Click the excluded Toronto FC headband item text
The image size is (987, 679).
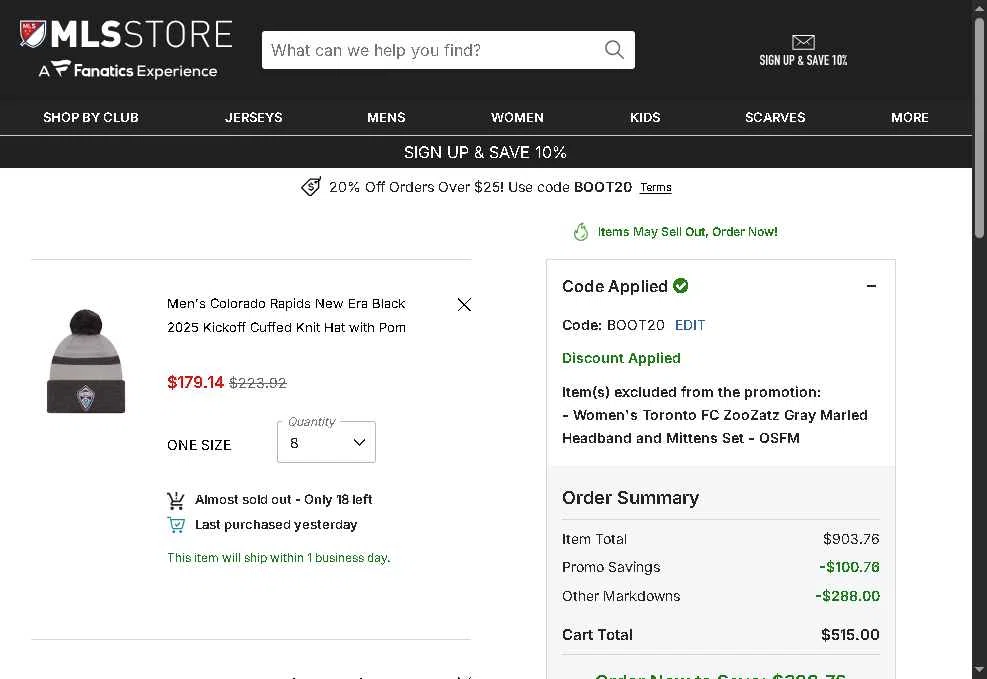pos(715,427)
